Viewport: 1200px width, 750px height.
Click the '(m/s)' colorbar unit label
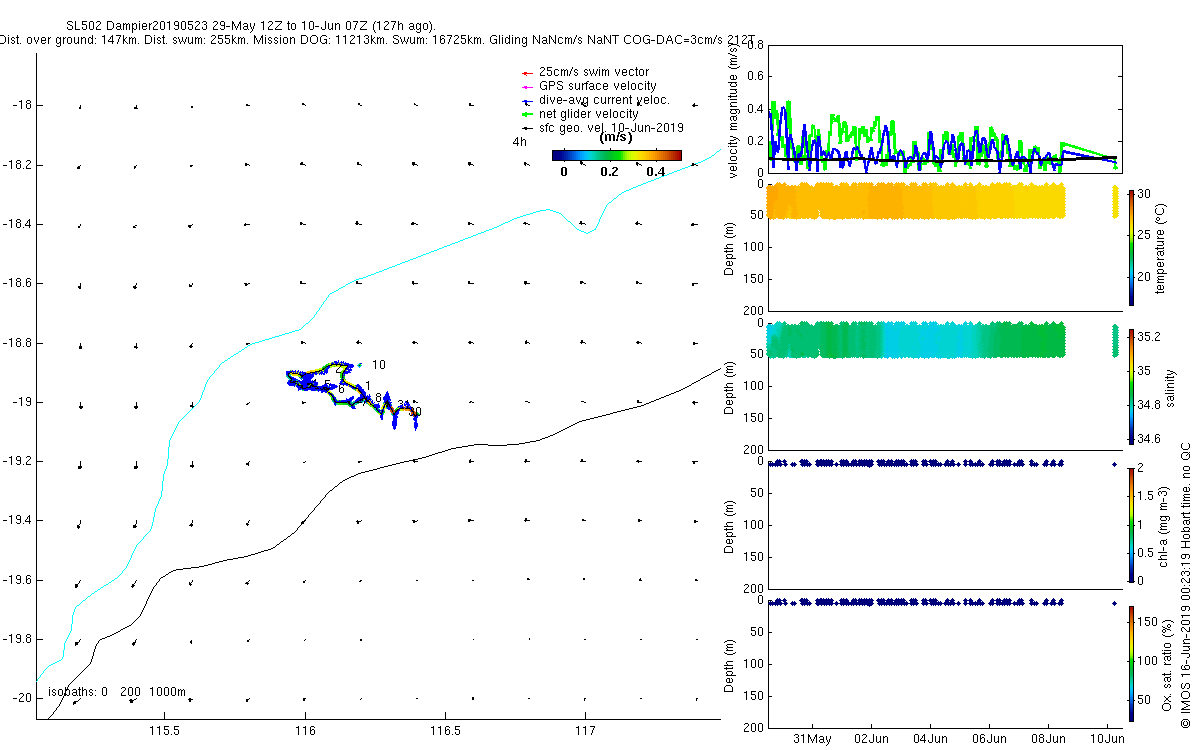[616, 138]
